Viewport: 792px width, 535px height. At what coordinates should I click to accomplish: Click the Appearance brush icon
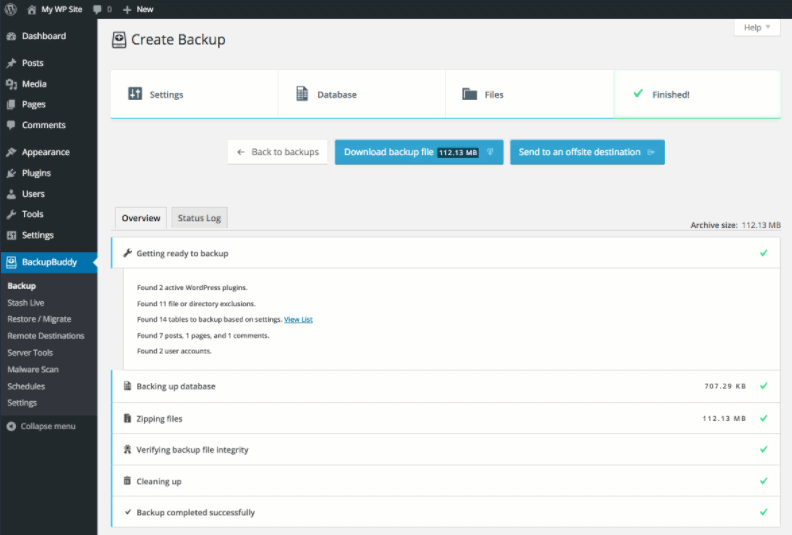pos(11,152)
